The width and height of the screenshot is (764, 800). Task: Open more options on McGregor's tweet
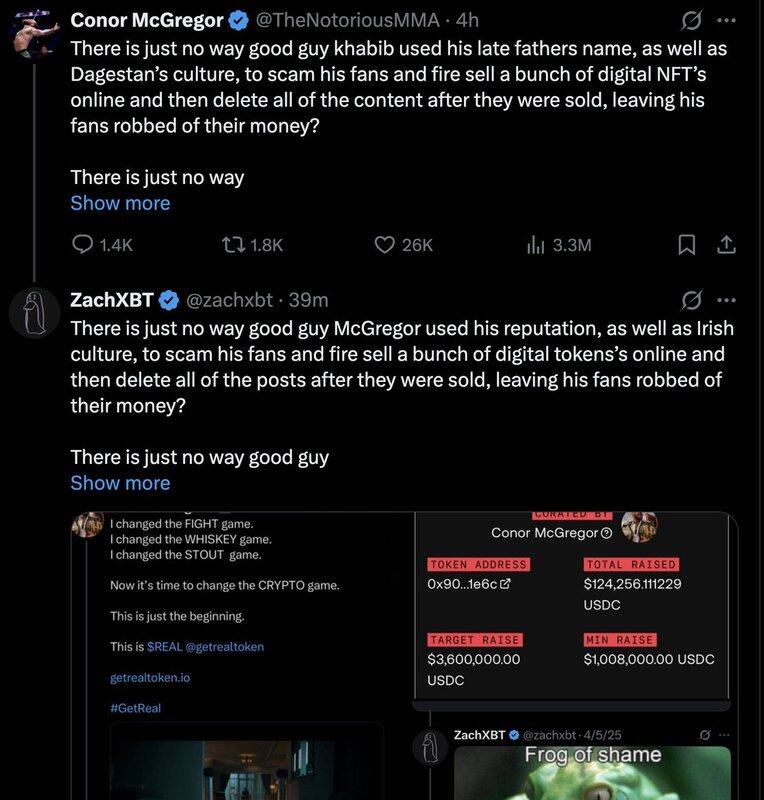point(726,19)
